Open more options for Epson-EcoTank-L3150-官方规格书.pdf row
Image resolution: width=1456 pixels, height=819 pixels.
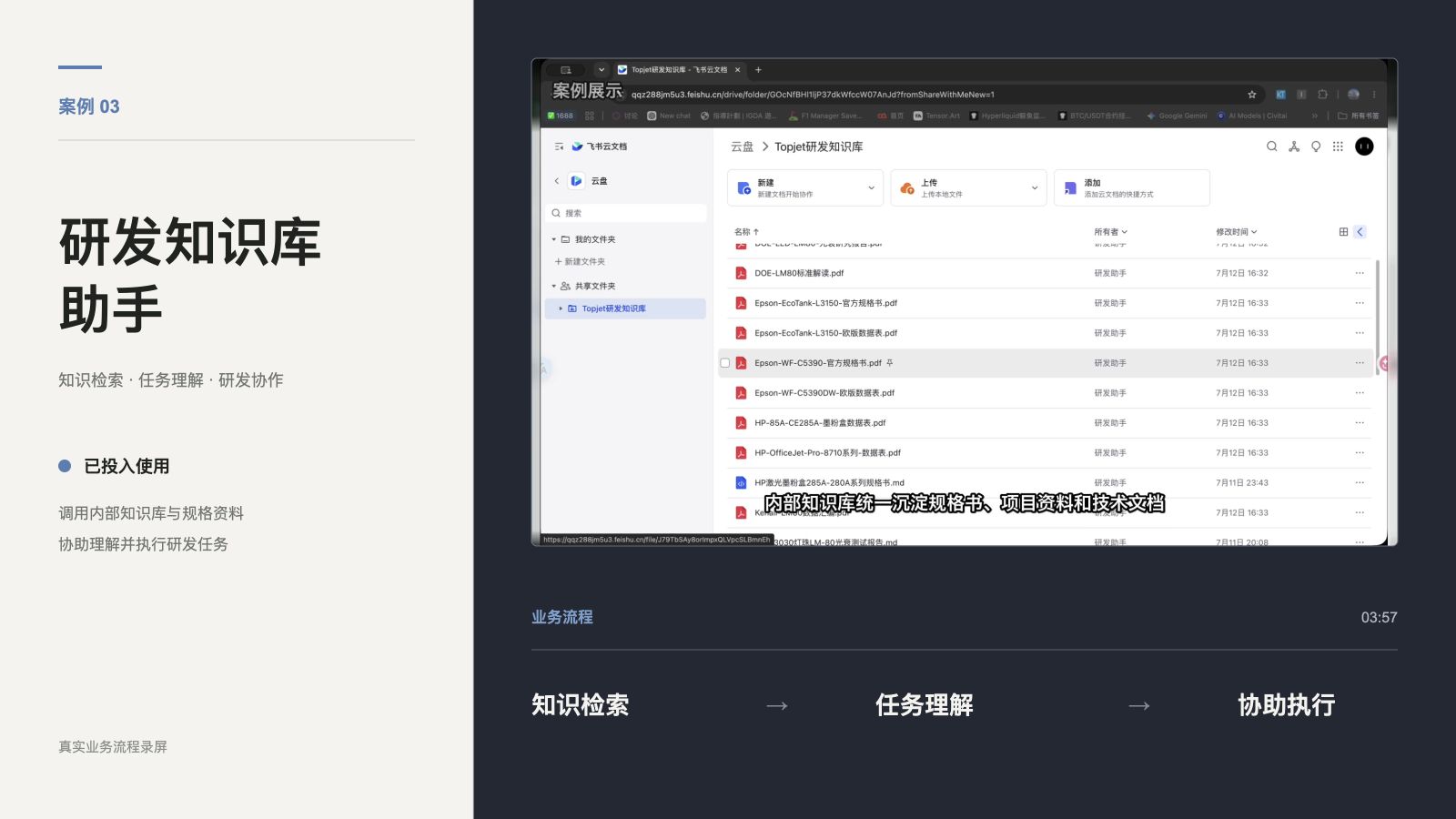1360,303
